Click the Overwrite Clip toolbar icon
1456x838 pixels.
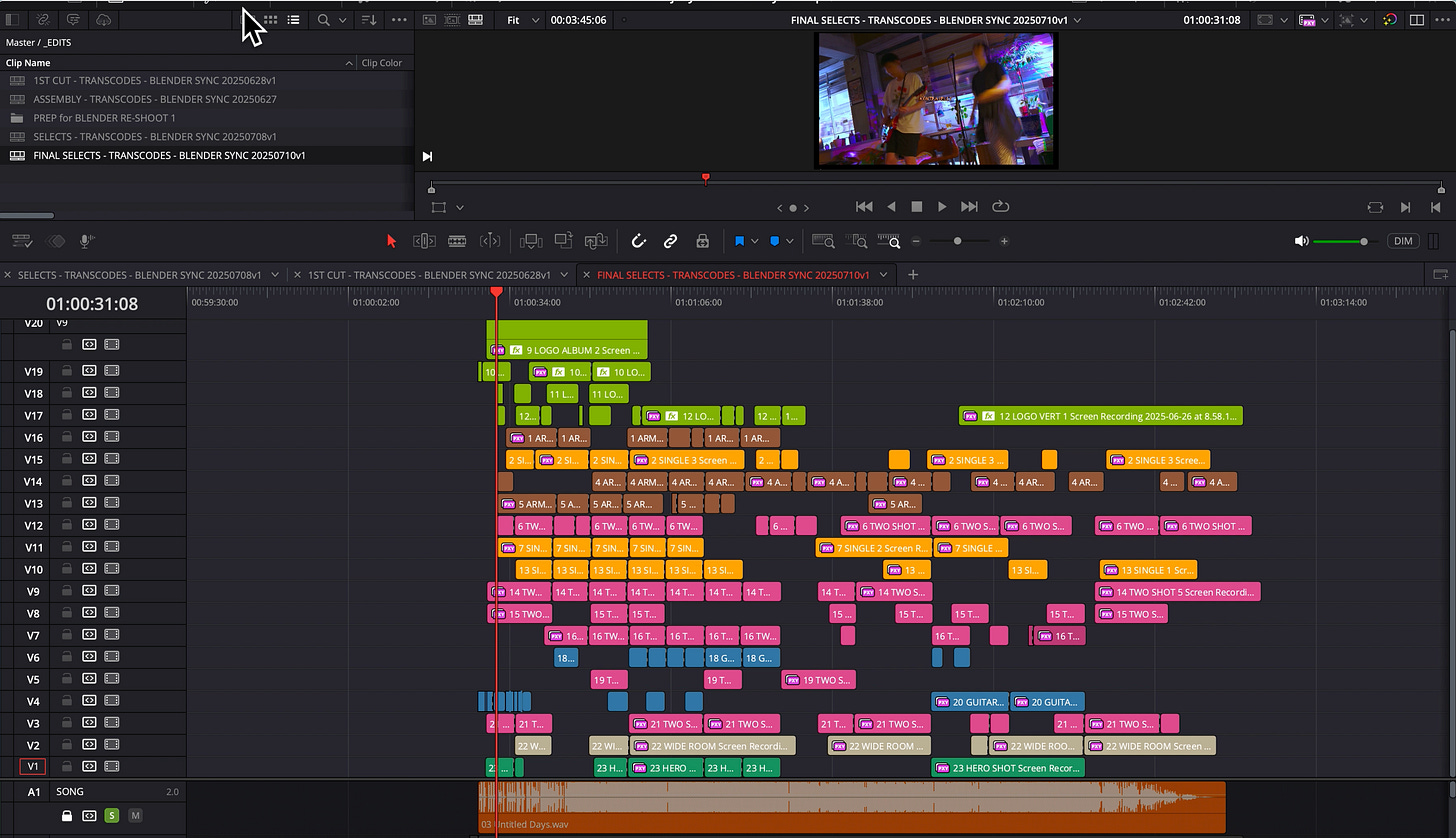(x=563, y=241)
